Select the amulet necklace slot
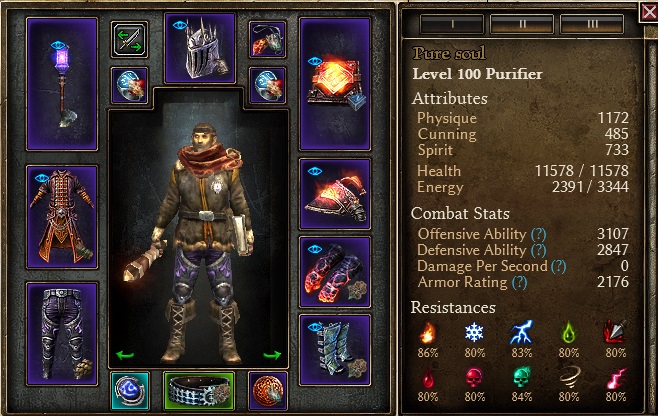 pyautogui.click(x=267, y=39)
